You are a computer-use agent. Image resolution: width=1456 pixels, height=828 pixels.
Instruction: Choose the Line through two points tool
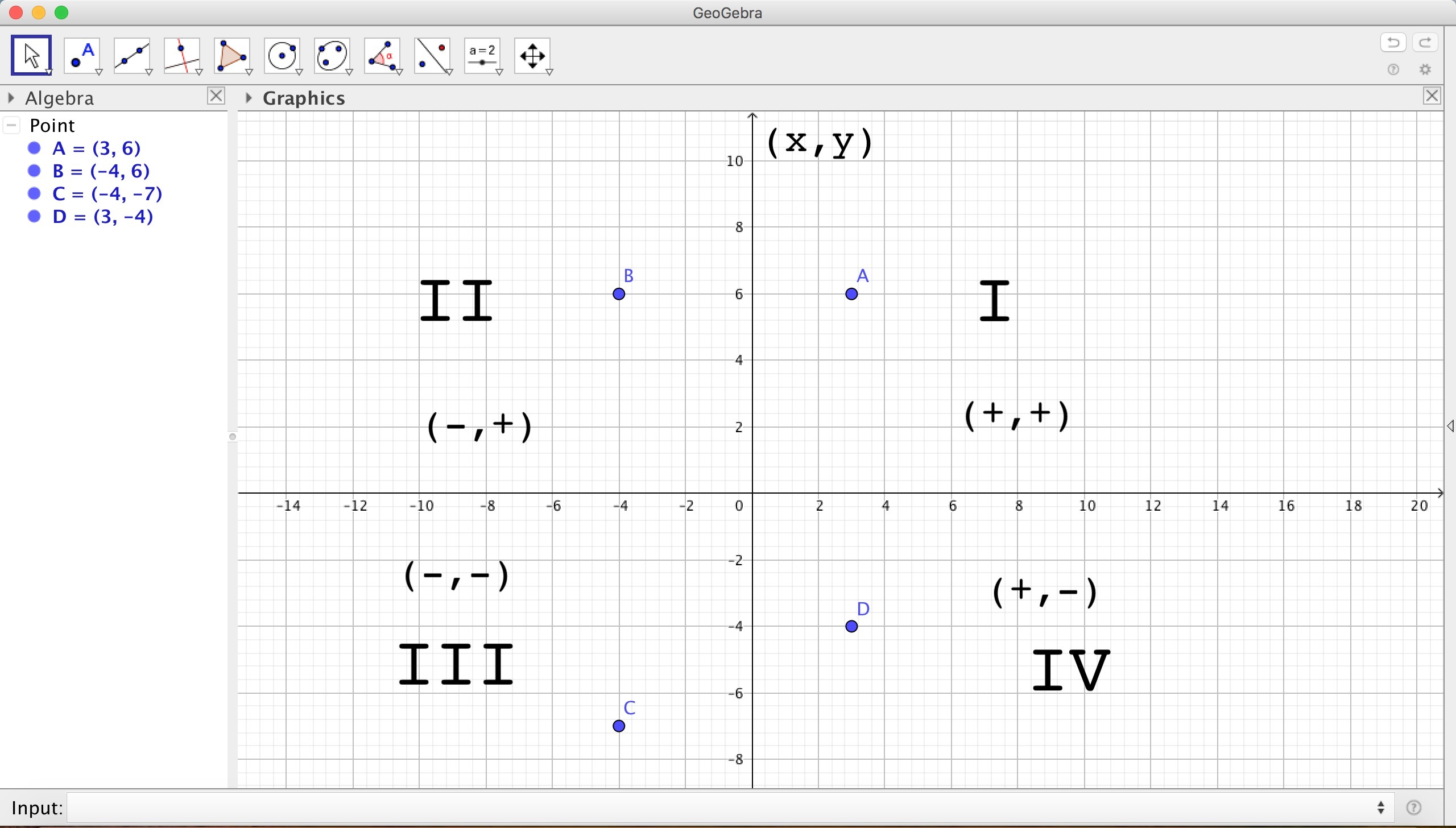[x=132, y=56]
